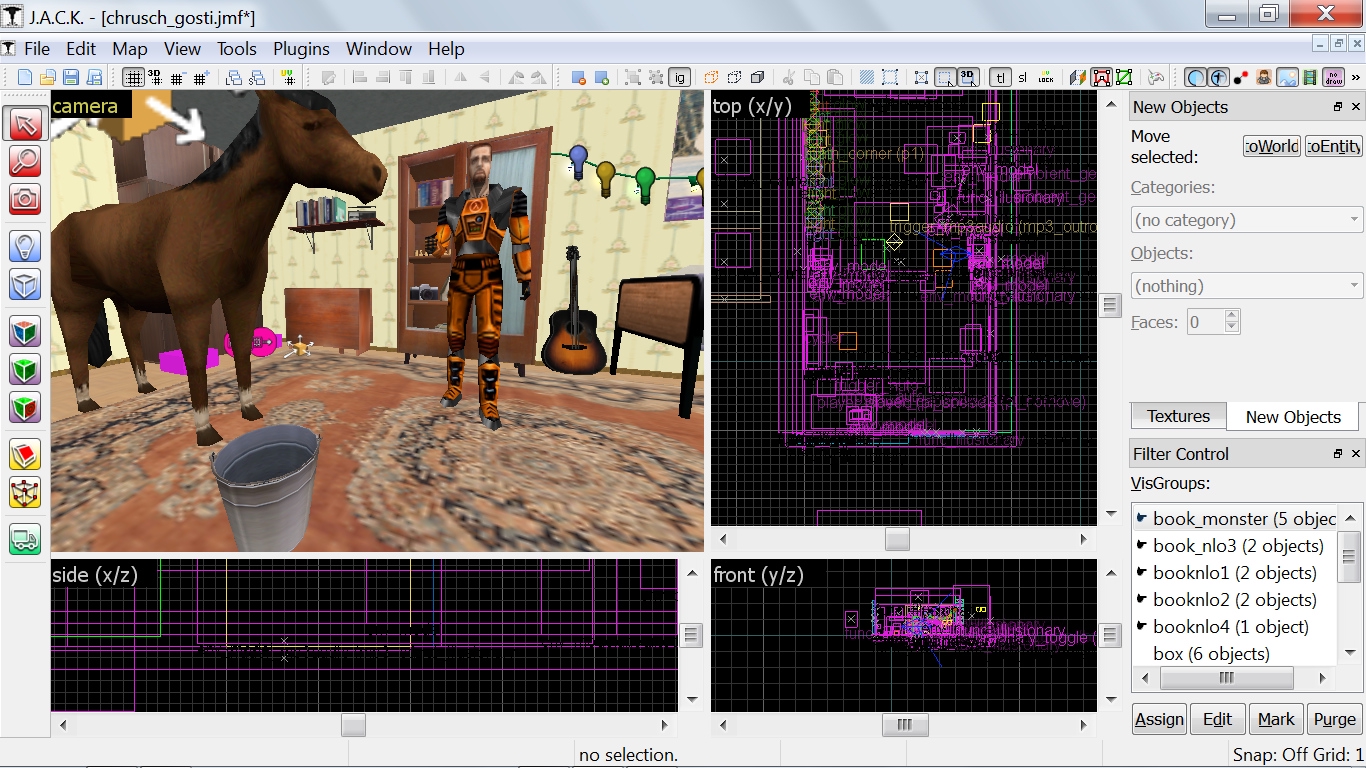The image size is (1366, 768).
Task: Click the solid gray cube icon
Action: [x=757, y=77]
